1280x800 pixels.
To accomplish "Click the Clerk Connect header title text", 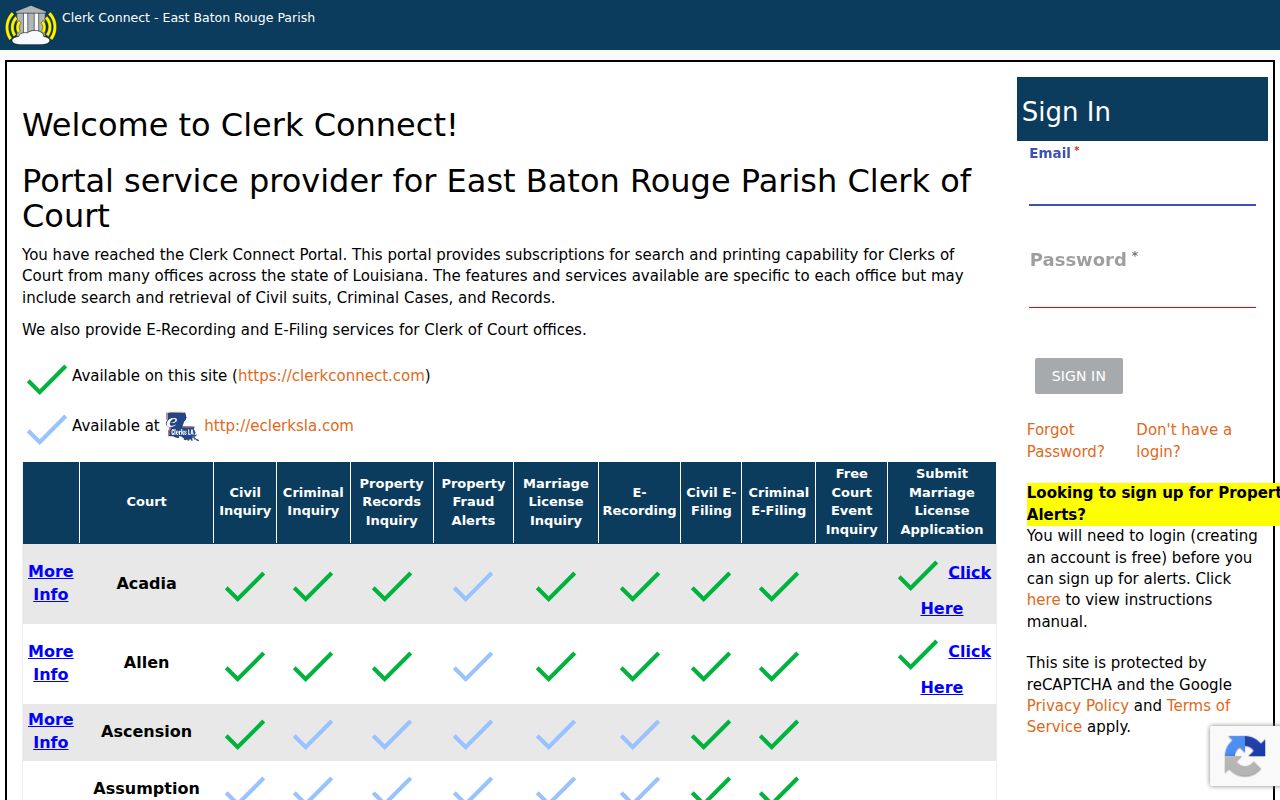I will click(188, 17).
